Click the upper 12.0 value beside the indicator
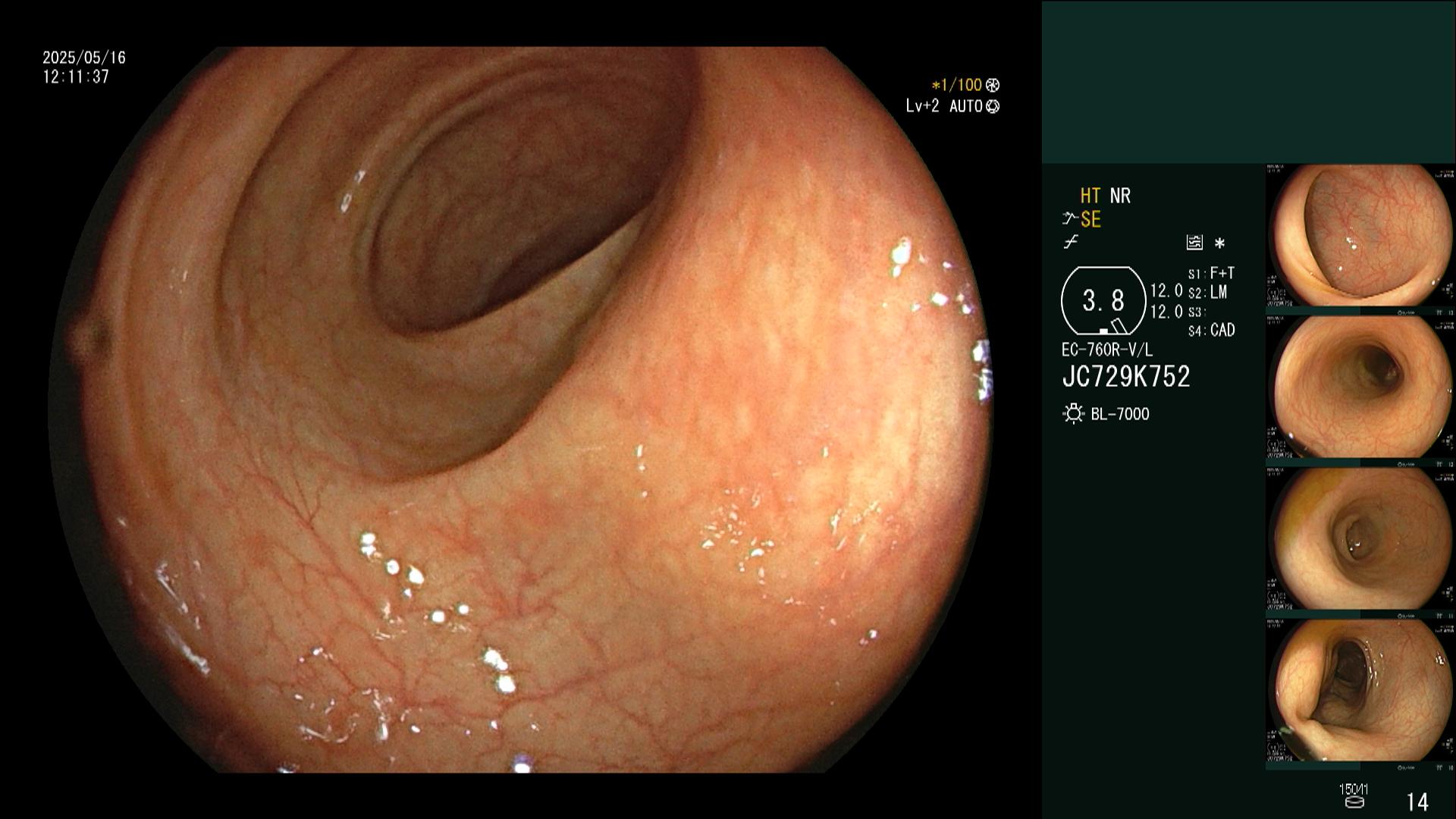Image resolution: width=1456 pixels, height=819 pixels. pyautogui.click(x=1166, y=290)
